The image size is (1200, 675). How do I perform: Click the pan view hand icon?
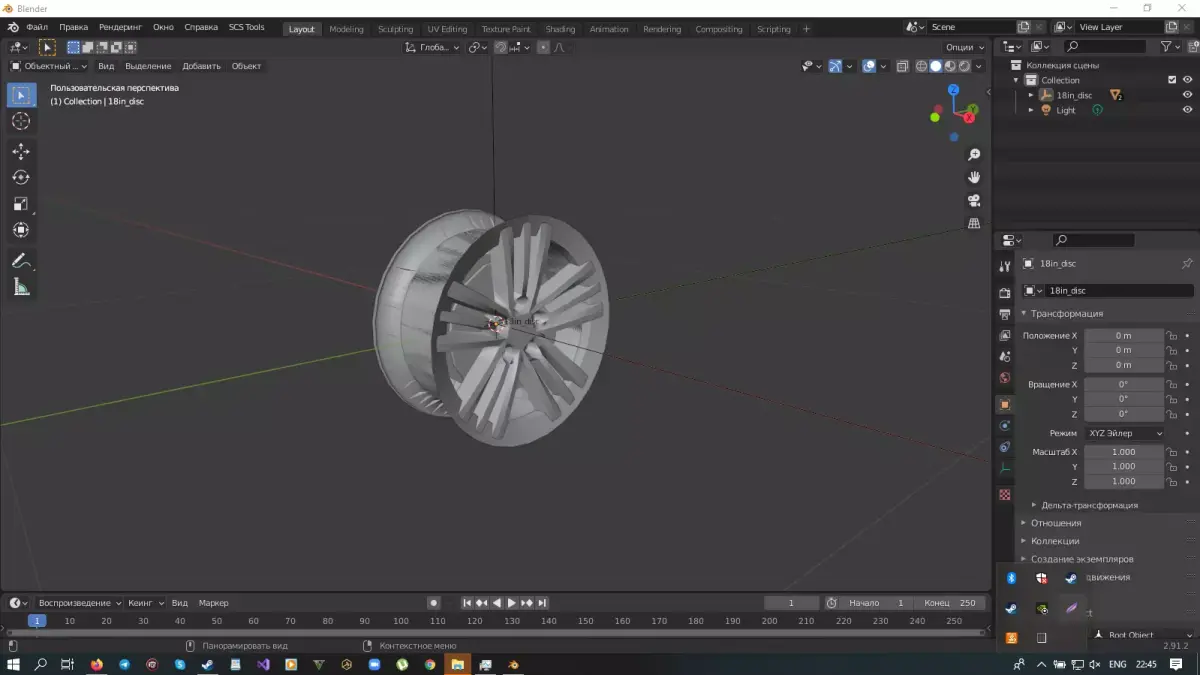(x=974, y=177)
